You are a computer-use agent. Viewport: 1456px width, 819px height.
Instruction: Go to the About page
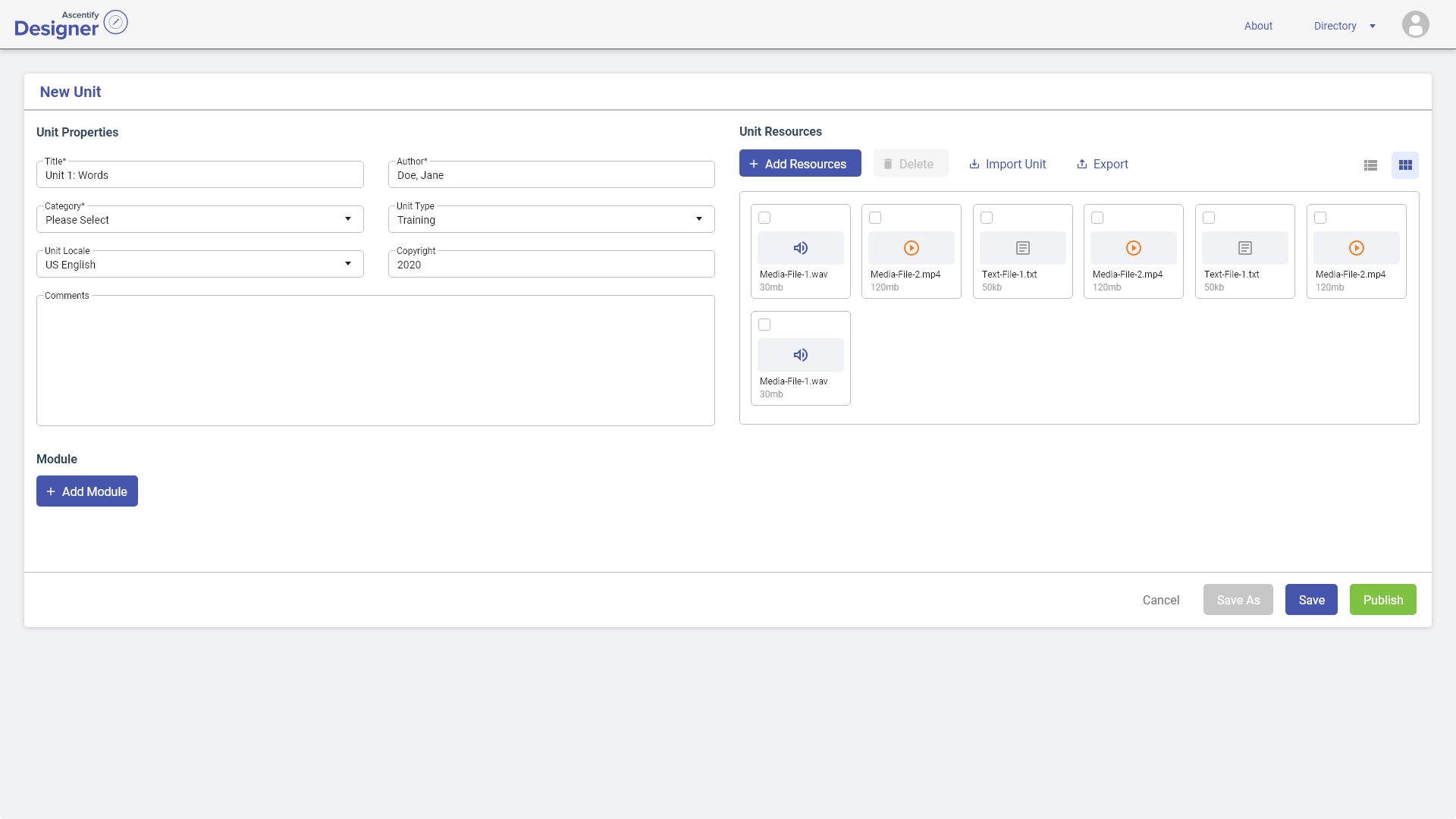click(1258, 26)
